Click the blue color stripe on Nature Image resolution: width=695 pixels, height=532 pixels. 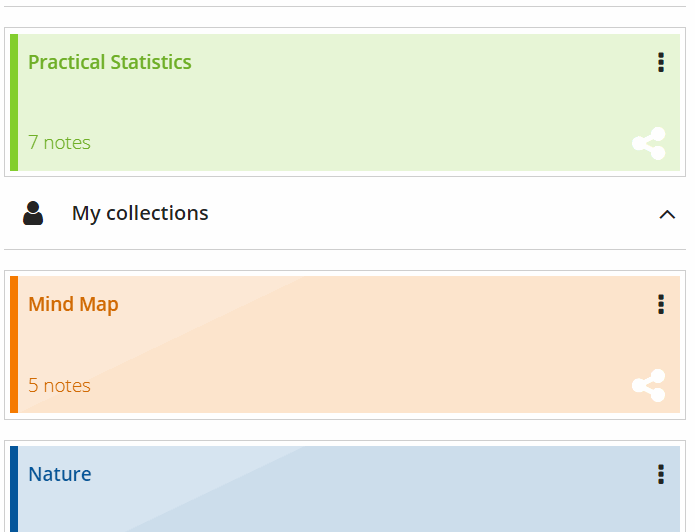point(14,489)
